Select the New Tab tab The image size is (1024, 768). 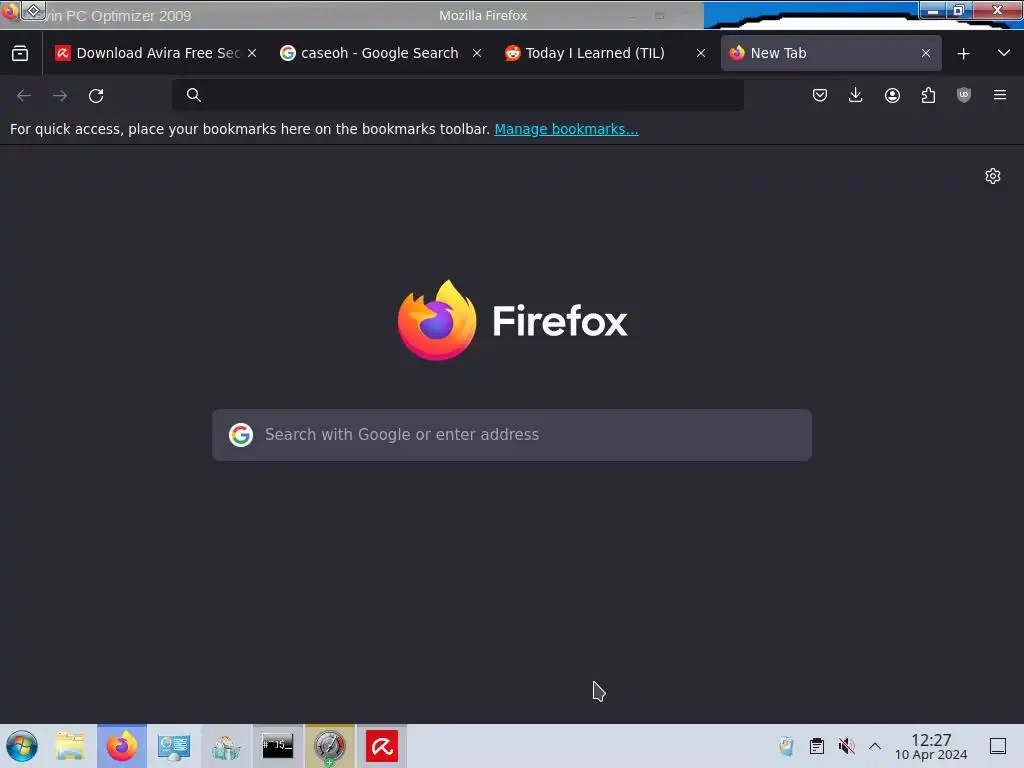pos(831,54)
